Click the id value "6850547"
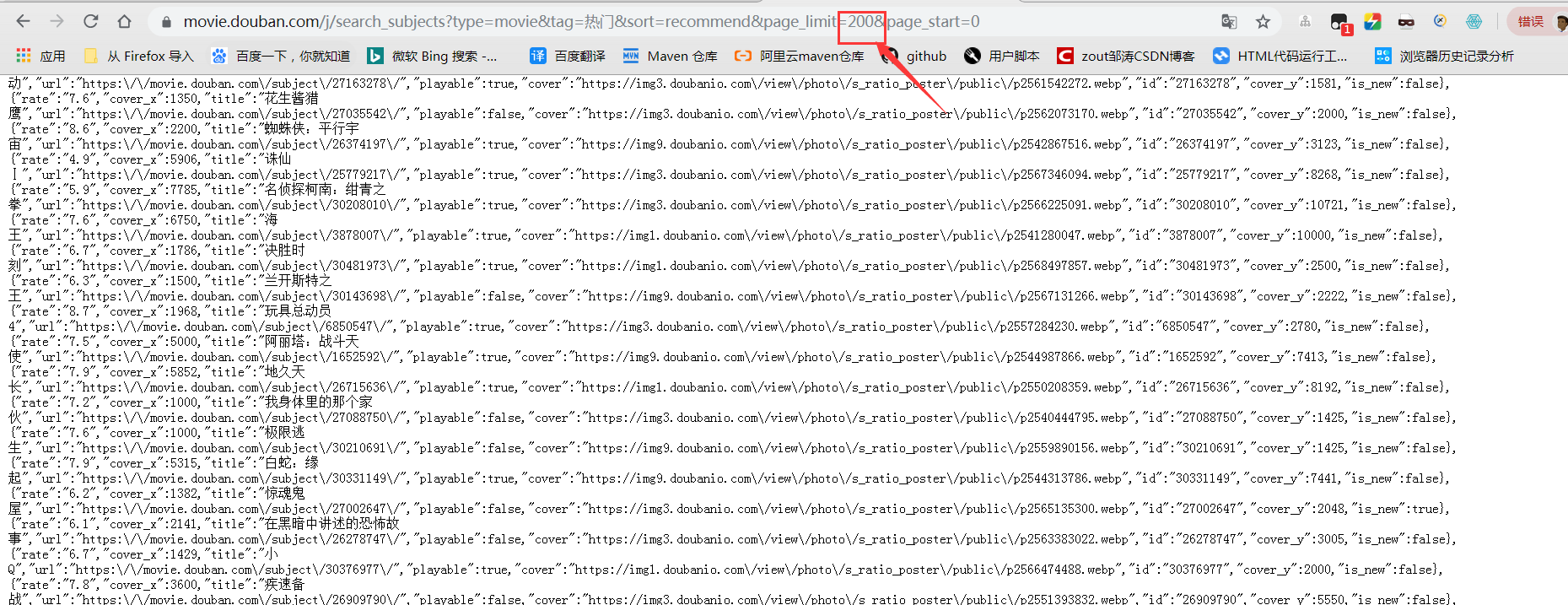 tap(1187, 327)
